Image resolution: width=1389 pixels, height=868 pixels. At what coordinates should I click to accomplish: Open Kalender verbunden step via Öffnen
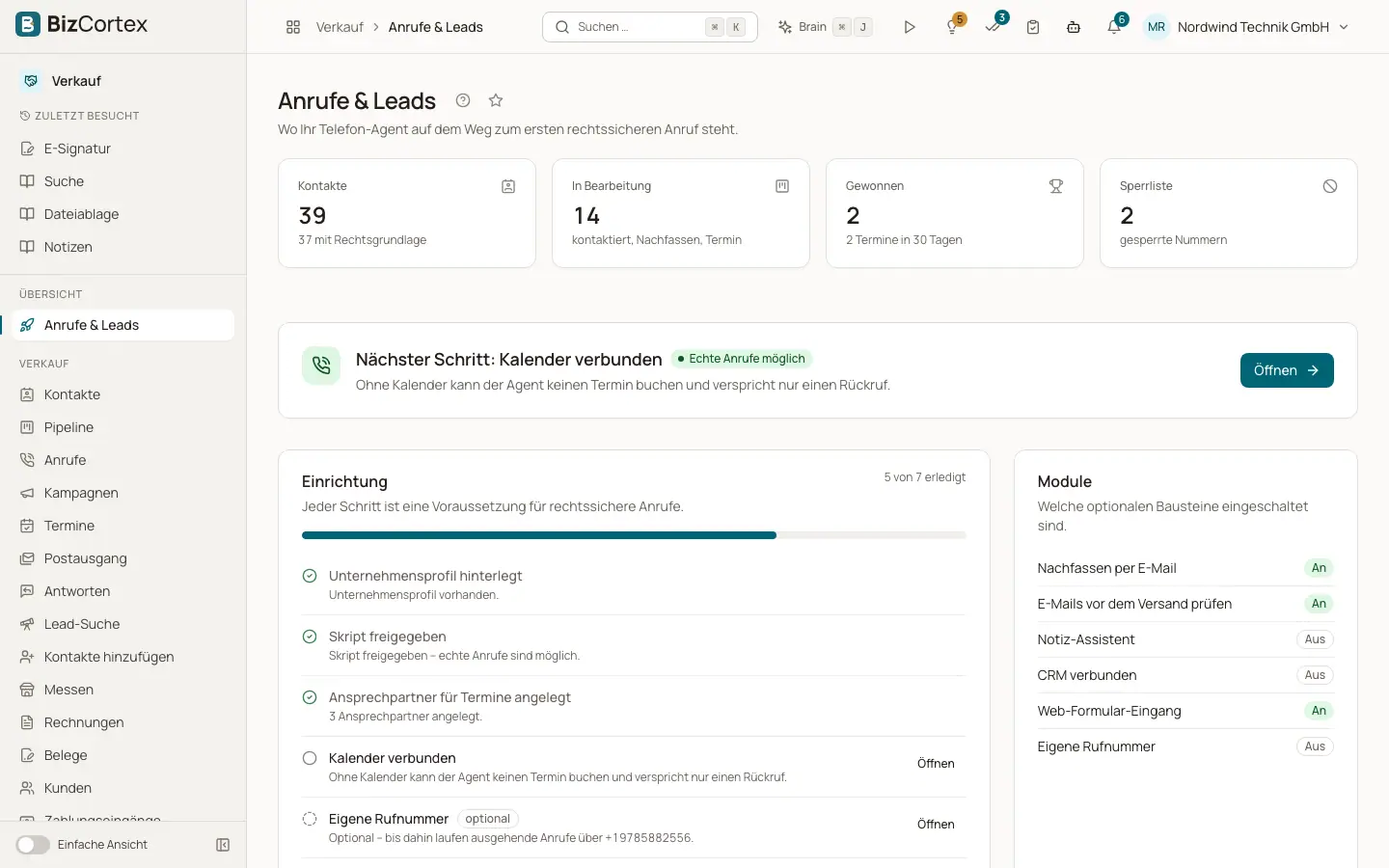point(936,763)
